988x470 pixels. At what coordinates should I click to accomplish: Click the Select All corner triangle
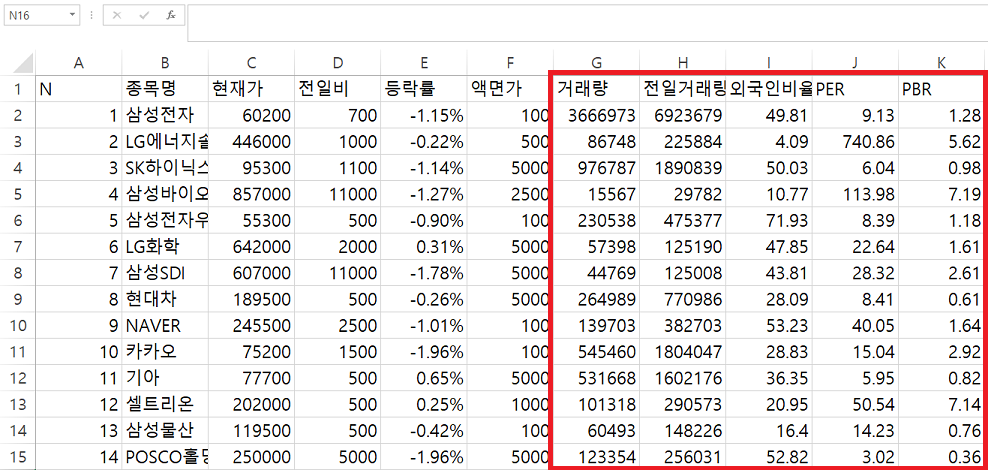[x=23, y=62]
